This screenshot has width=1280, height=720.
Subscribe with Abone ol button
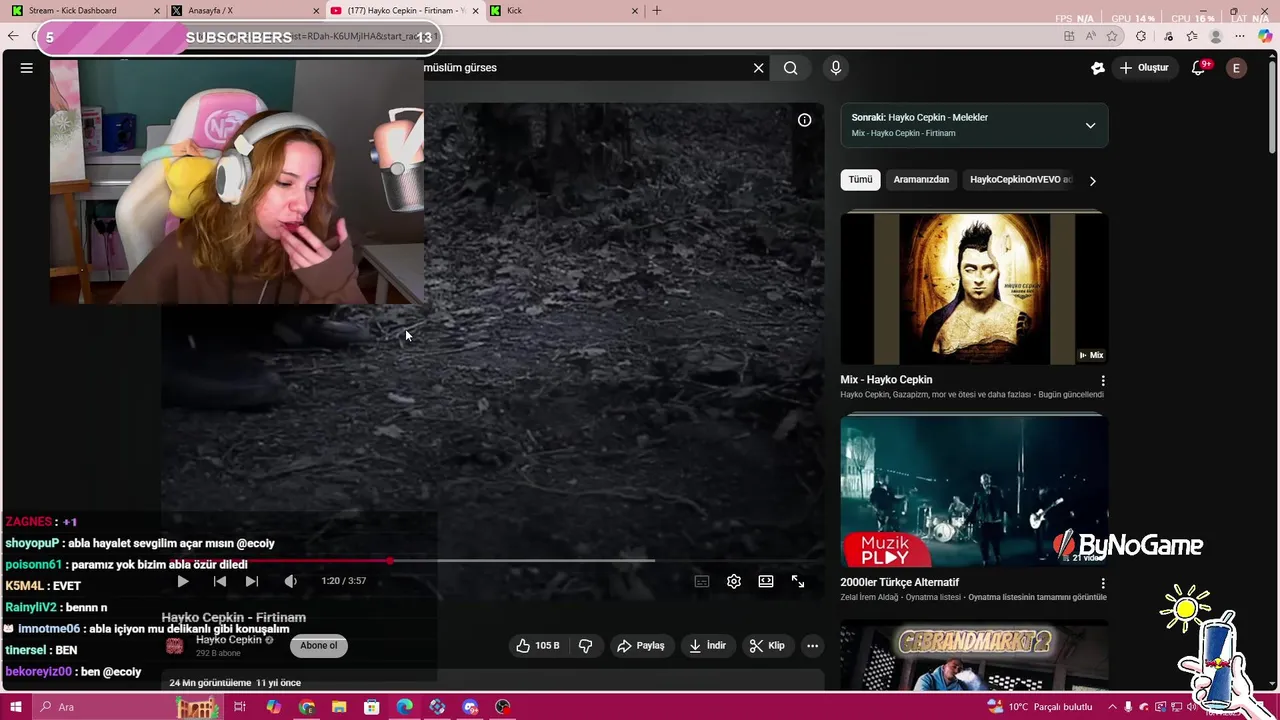(x=319, y=646)
